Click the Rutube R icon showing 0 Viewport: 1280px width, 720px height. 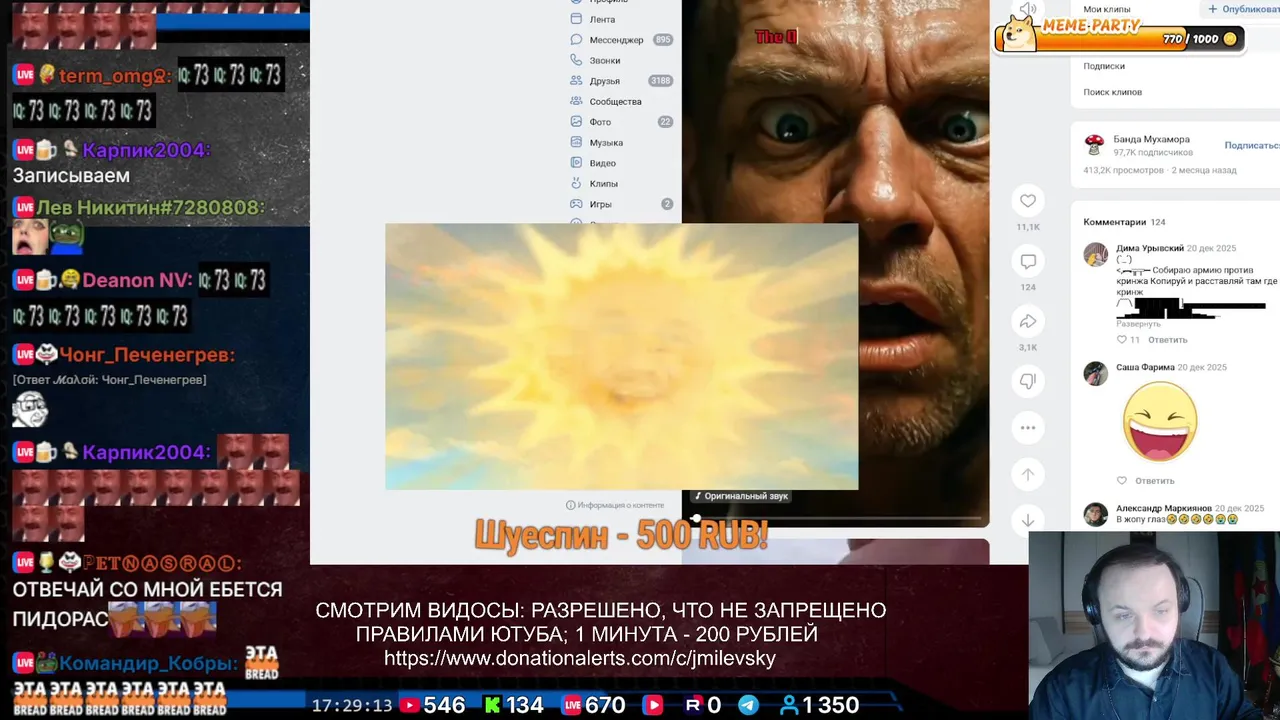pos(692,705)
